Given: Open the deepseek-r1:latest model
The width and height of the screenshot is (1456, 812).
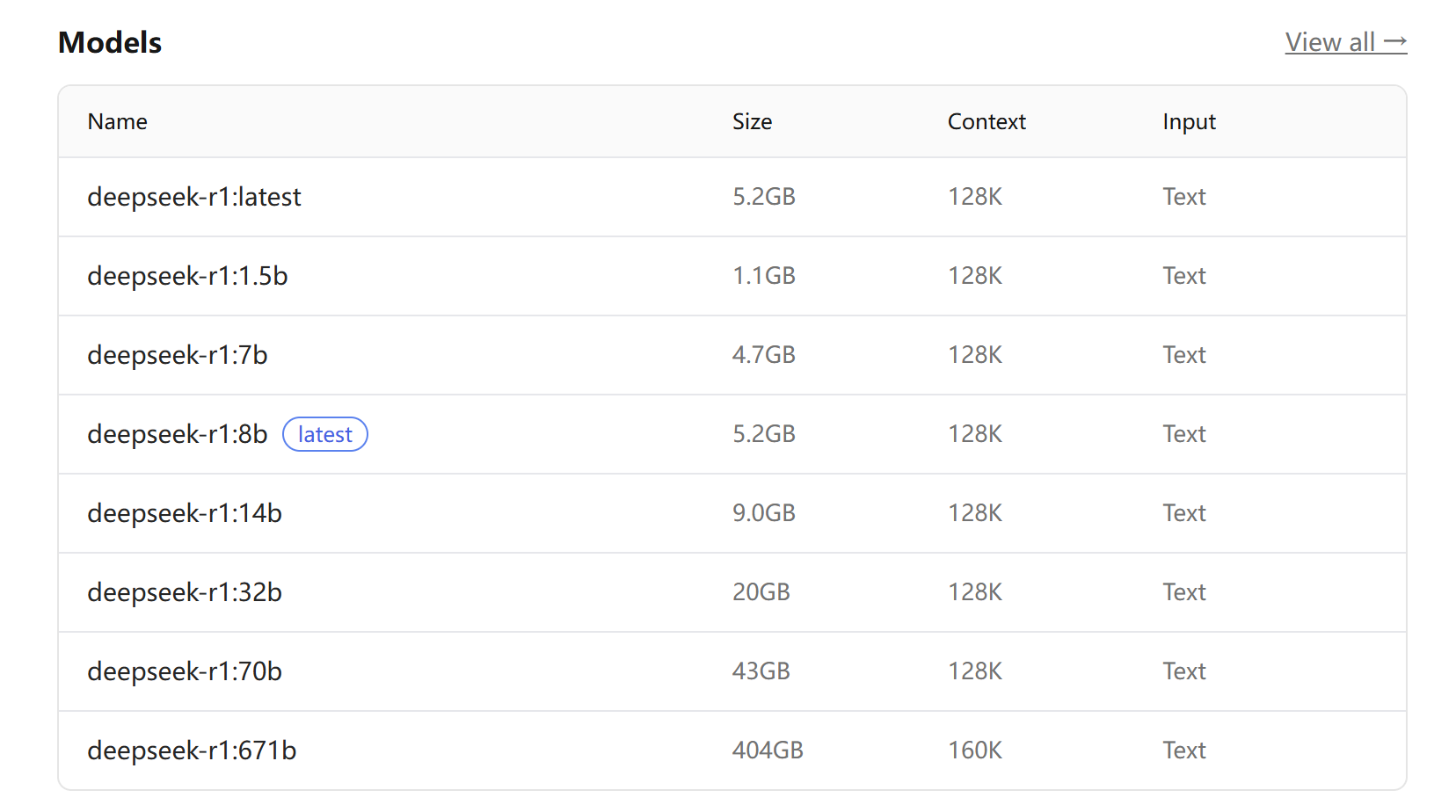Looking at the screenshot, I should click(193, 197).
